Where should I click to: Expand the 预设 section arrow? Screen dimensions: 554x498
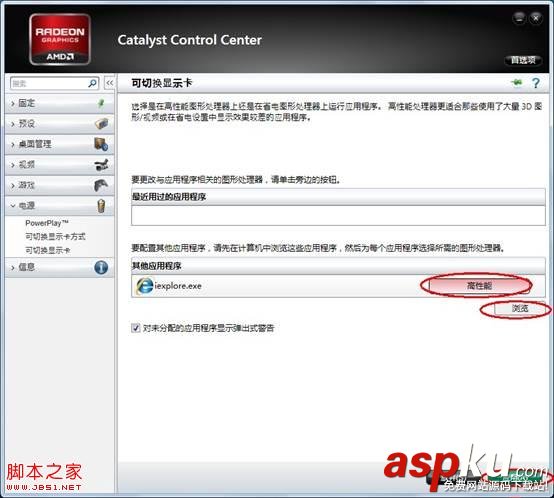point(13,124)
